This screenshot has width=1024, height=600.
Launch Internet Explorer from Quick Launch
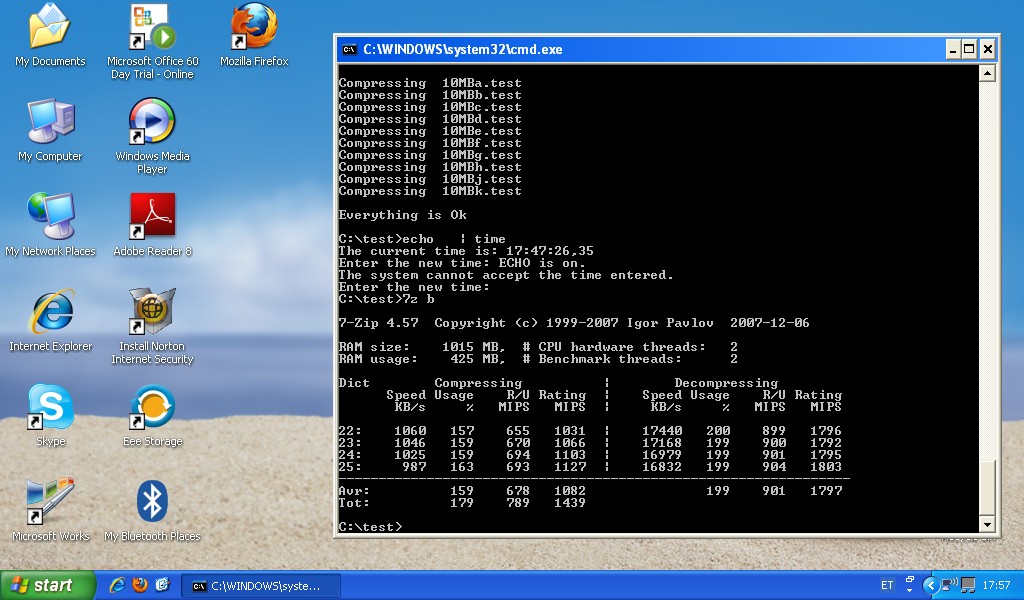point(117,585)
